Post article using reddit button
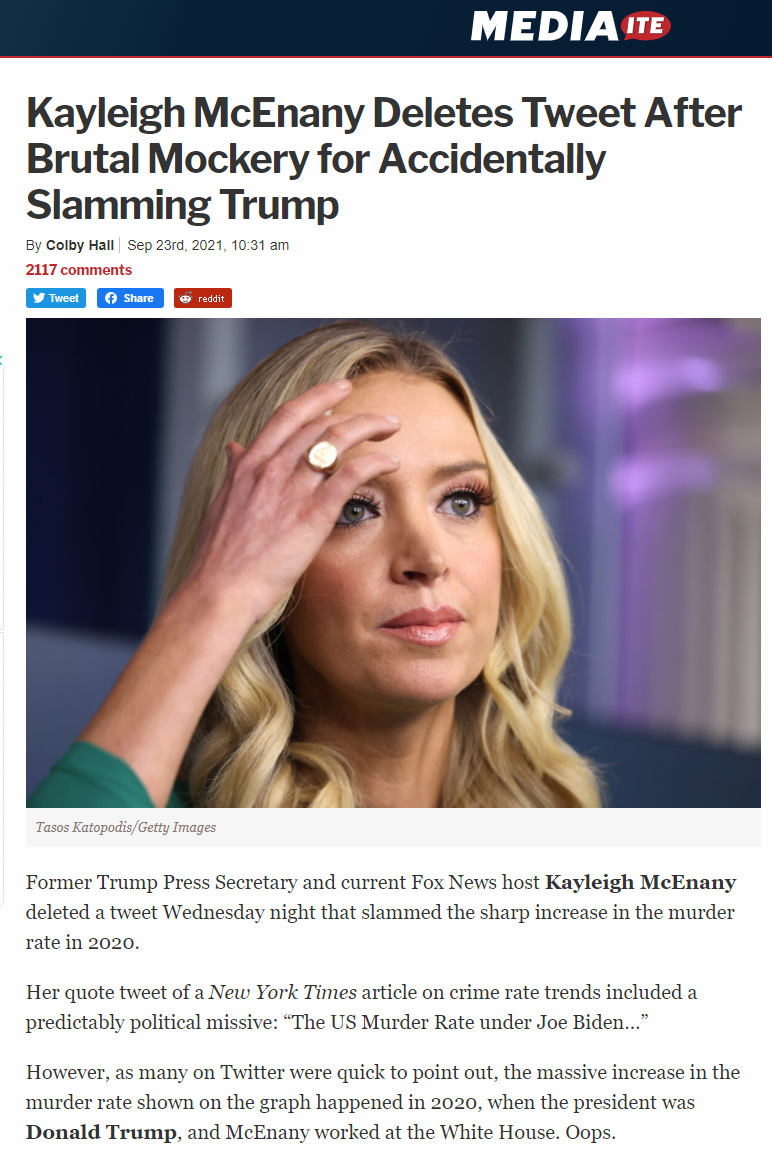772x1156 pixels. 203,298
